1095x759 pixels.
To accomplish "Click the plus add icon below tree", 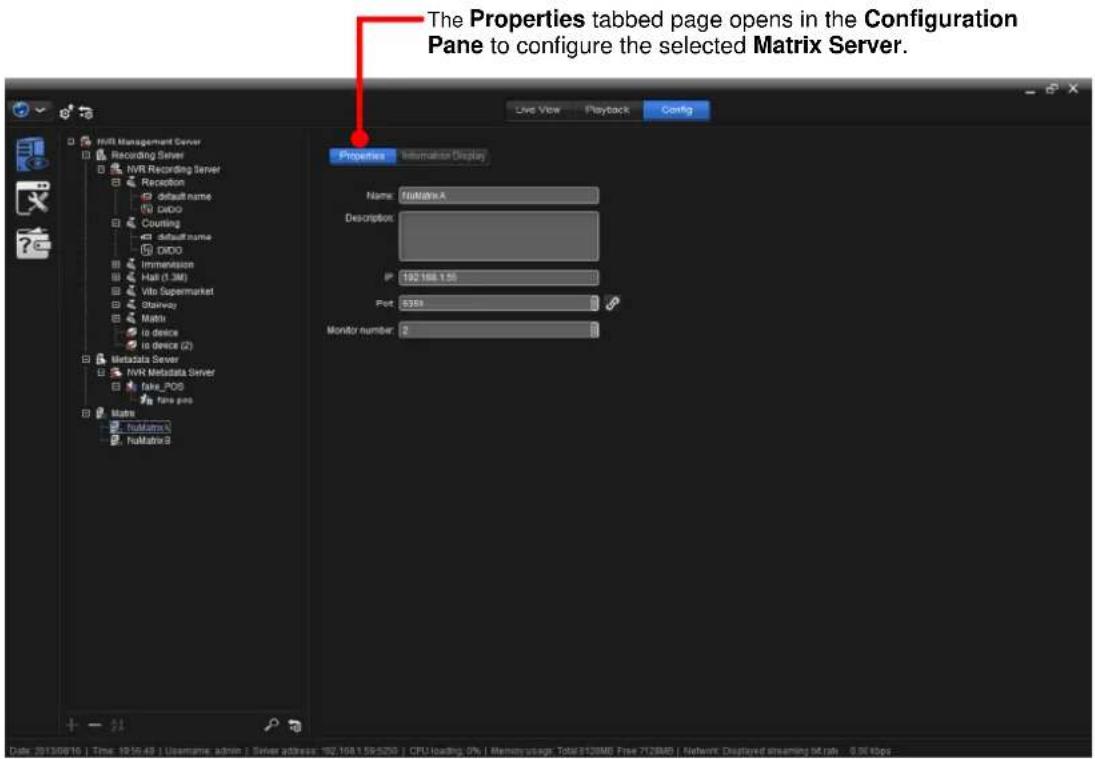I will pyautogui.click(x=72, y=725).
